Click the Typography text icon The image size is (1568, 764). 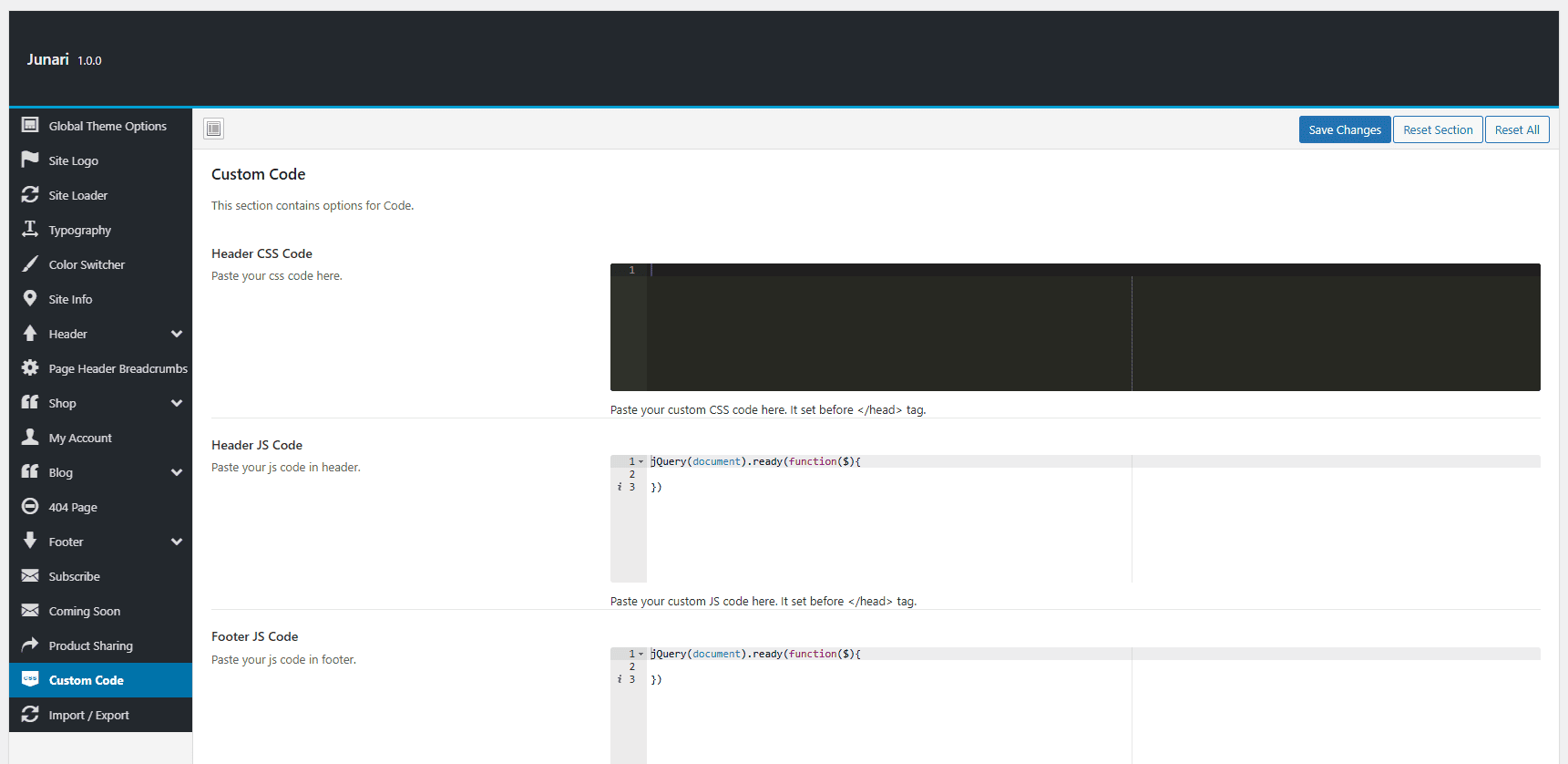pos(30,229)
